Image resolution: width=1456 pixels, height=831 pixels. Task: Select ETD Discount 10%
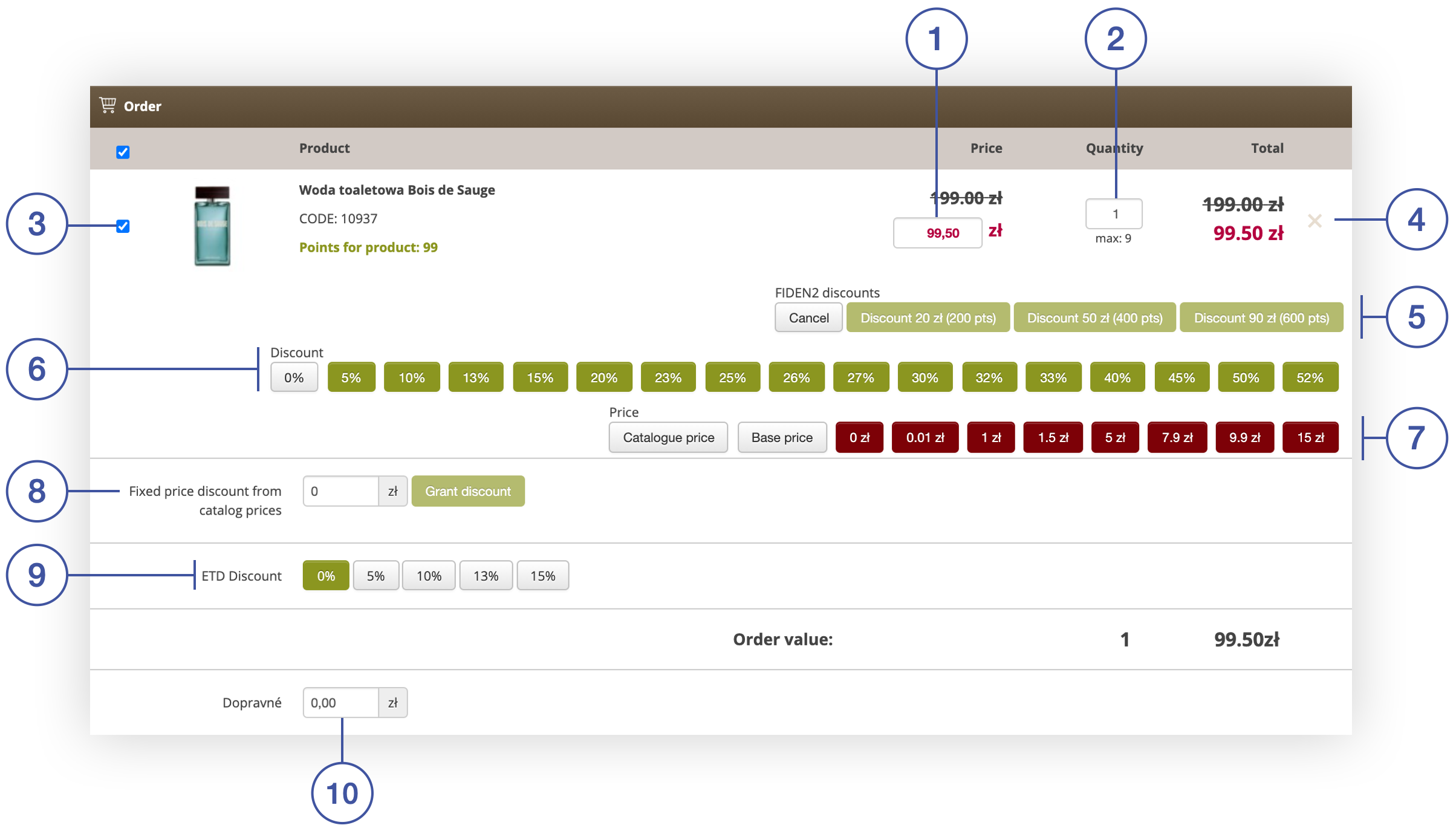click(x=429, y=575)
